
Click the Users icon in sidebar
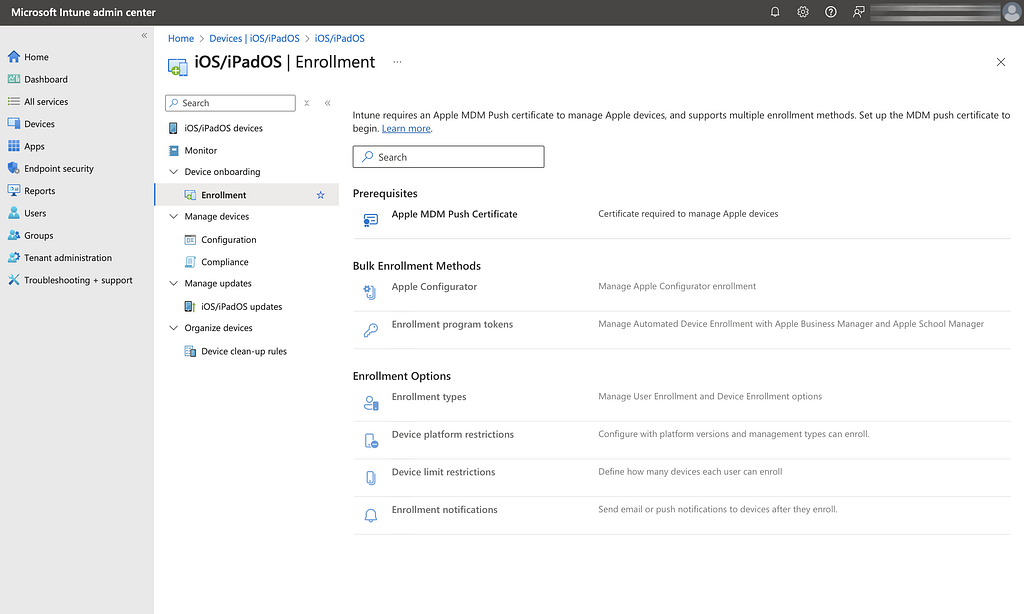pyautogui.click(x=14, y=213)
